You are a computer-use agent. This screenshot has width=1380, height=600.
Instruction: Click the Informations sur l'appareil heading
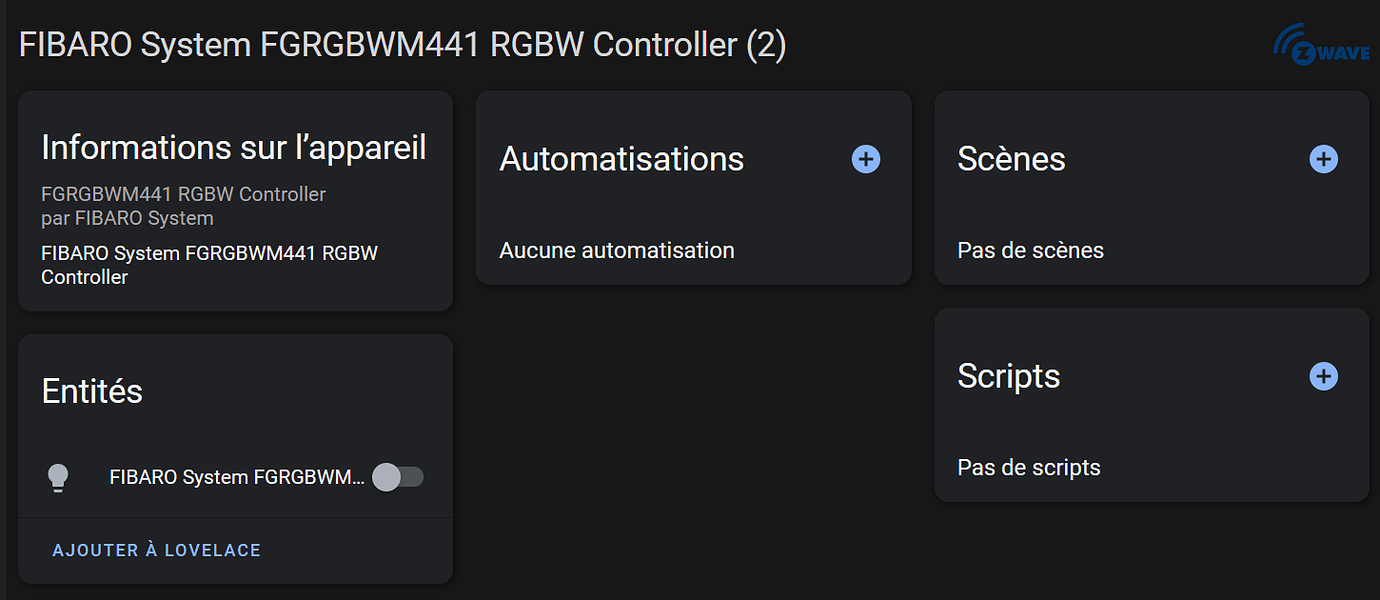pos(234,147)
